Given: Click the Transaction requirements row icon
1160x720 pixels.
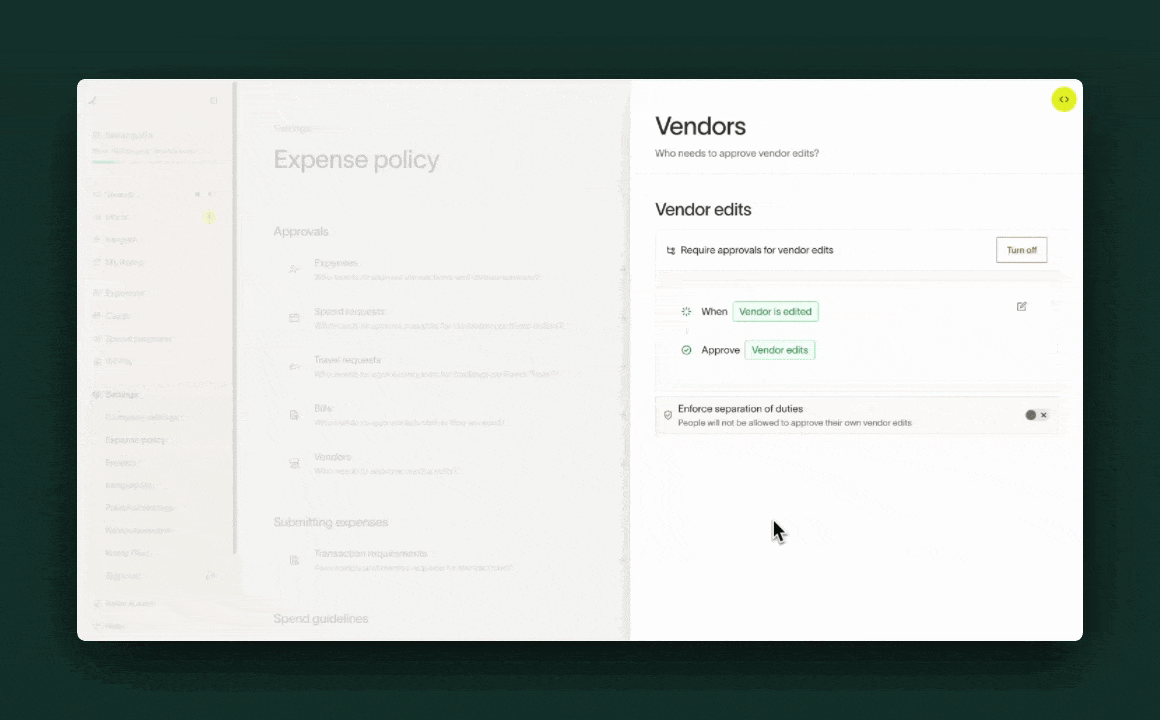Looking at the screenshot, I should point(294,560).
